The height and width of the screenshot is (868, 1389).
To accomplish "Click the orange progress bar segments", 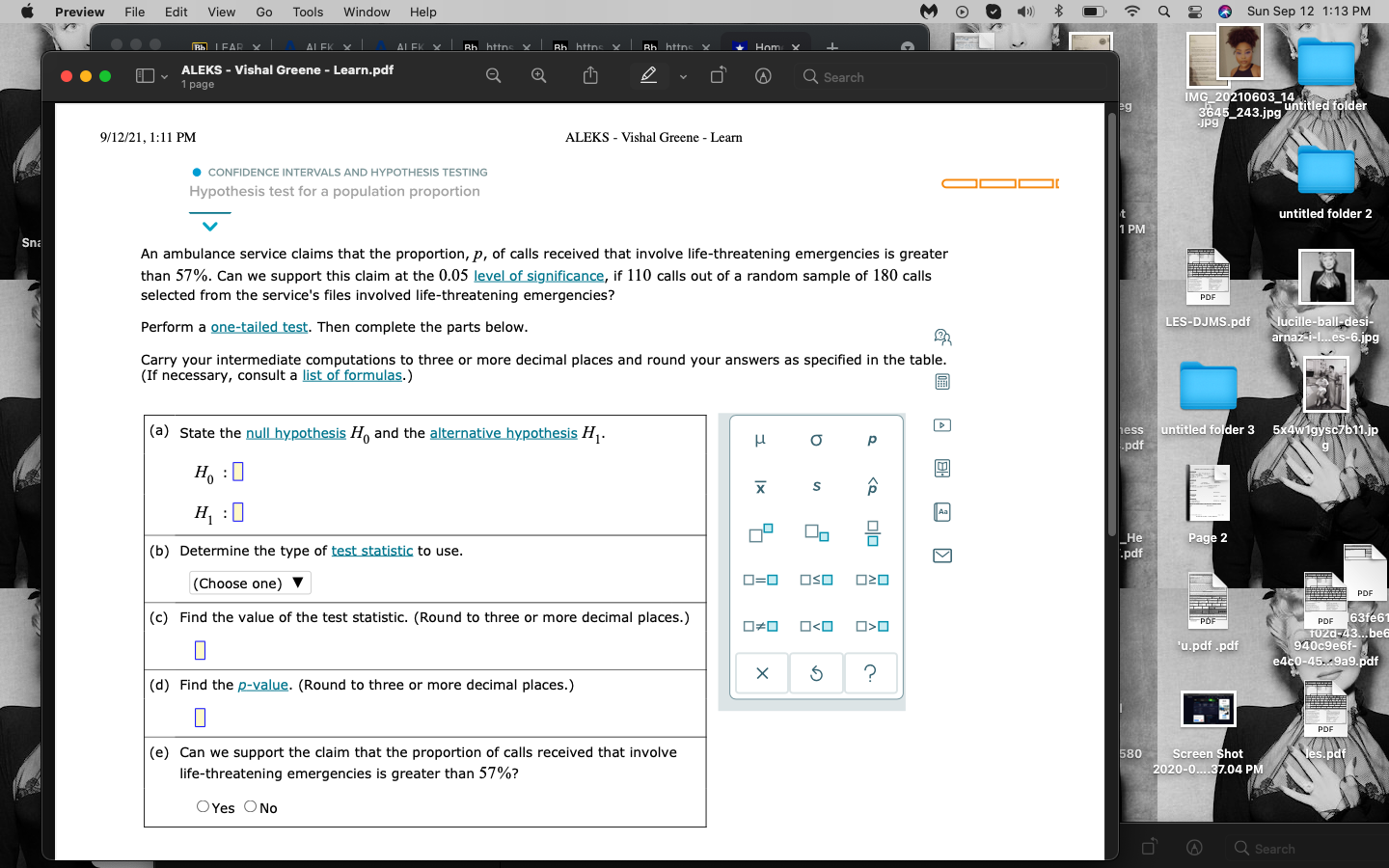I will [x=999, y=182].
